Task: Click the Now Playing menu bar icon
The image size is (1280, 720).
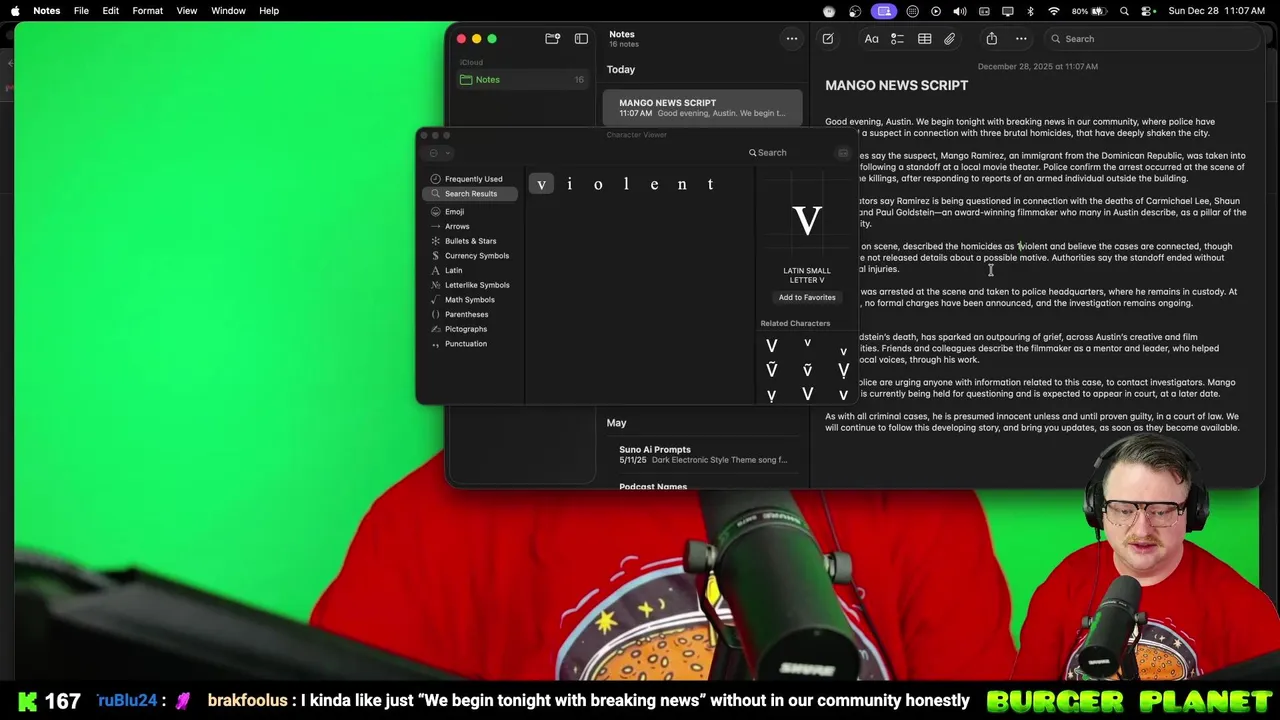Action: (936, 11)
